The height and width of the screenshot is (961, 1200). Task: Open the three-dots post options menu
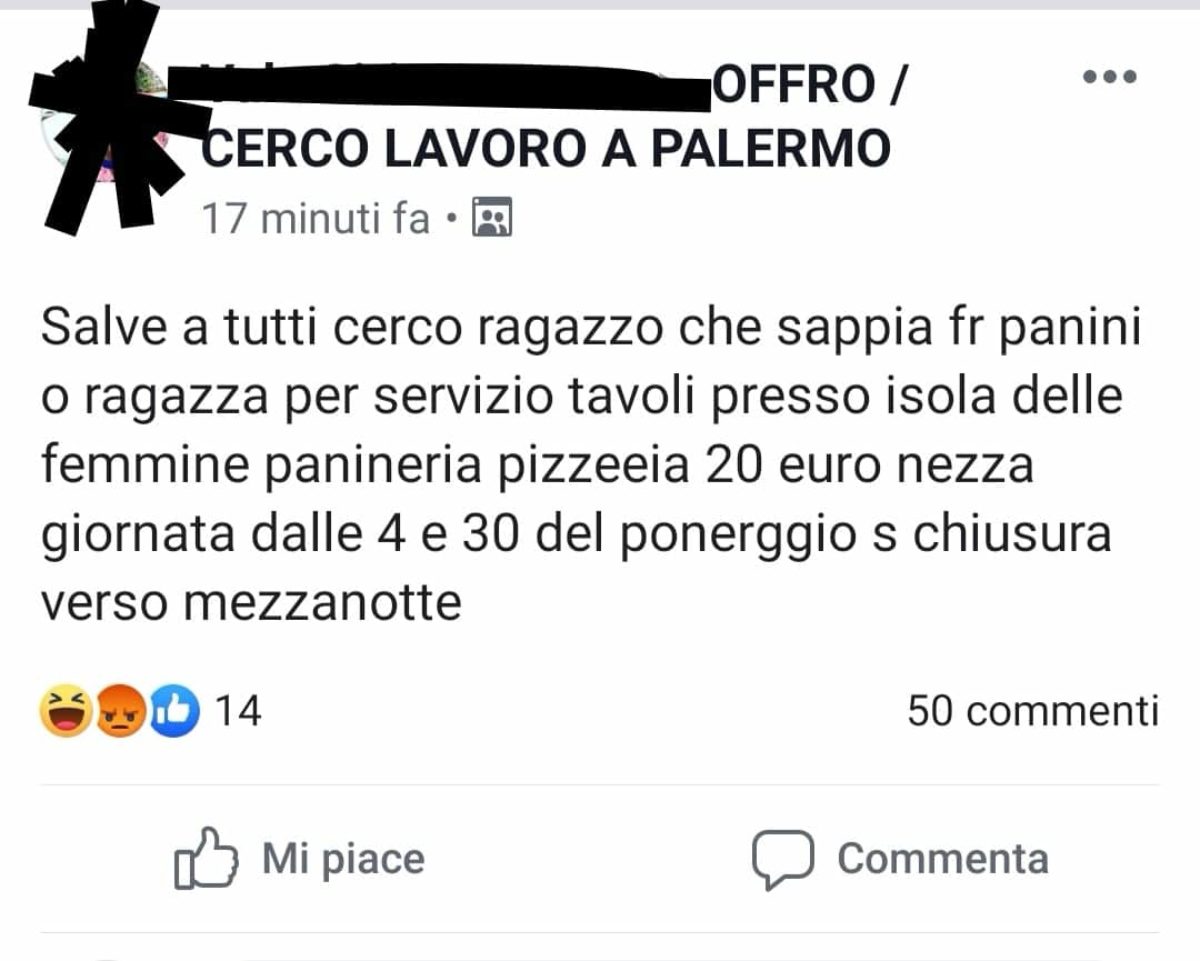[1110, 77]
